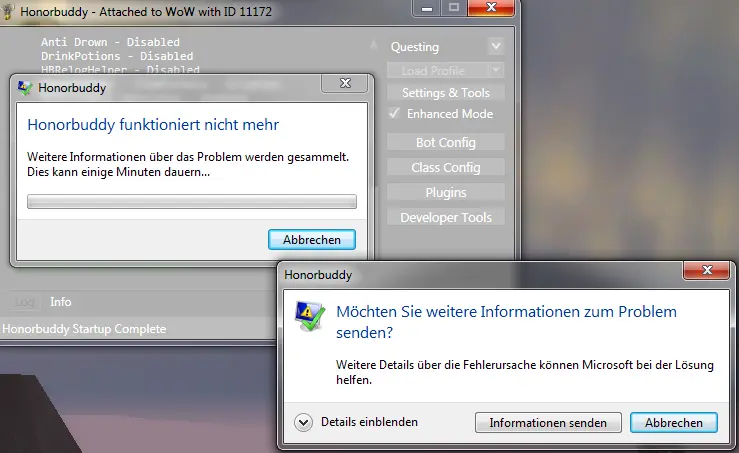Close the send information dialog

click(x=708, y=271)
